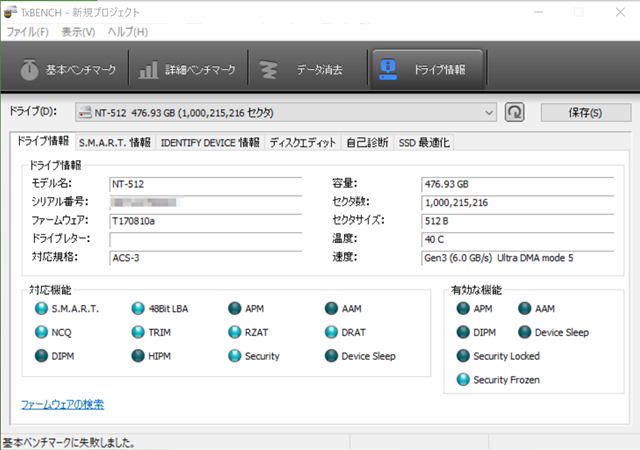Switch to the S.M.A.R.T. 情報 tab
The image size is (640, 450).
click(115, 143)
